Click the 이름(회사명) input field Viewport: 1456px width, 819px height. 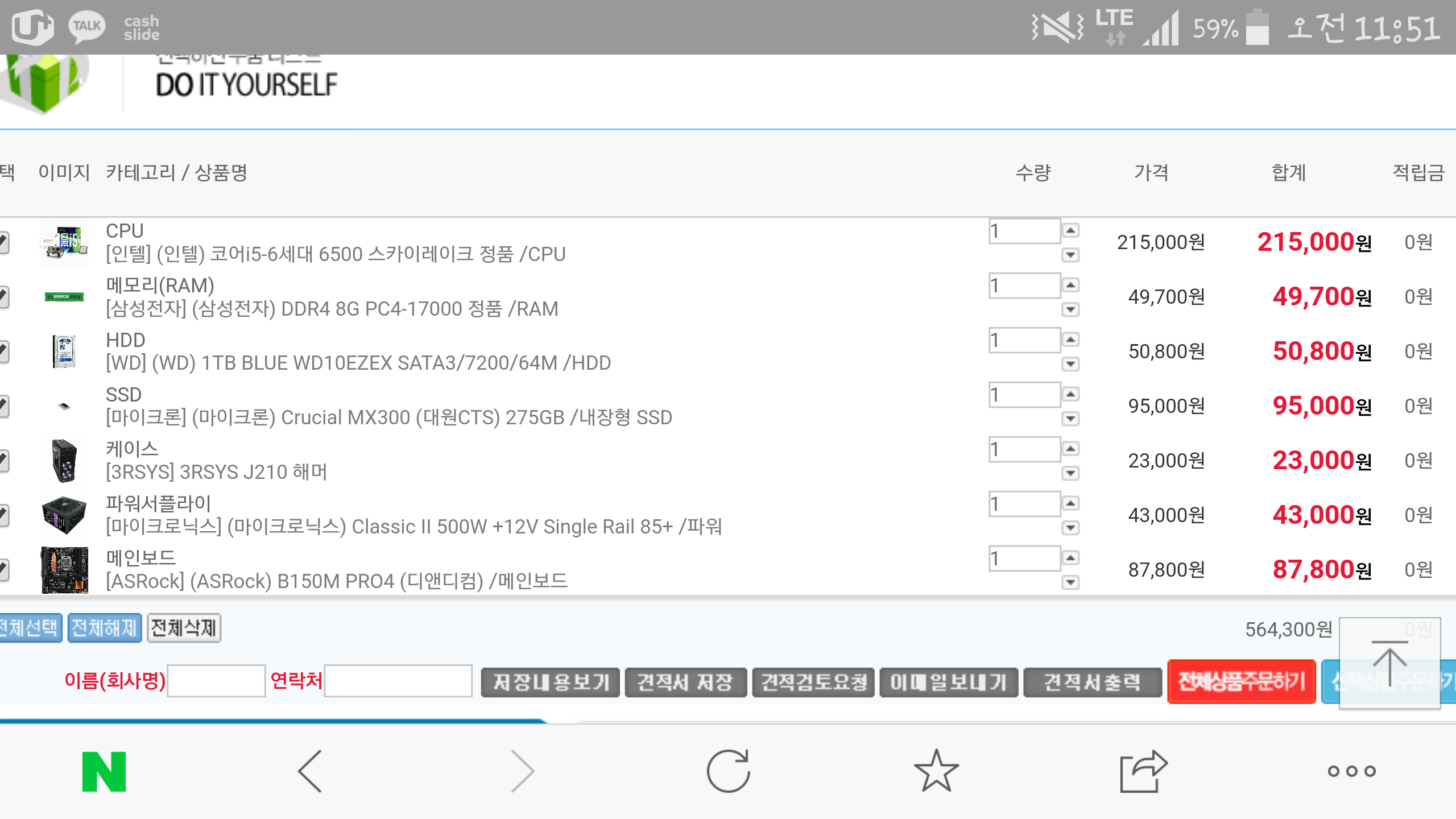click(216, 681)
